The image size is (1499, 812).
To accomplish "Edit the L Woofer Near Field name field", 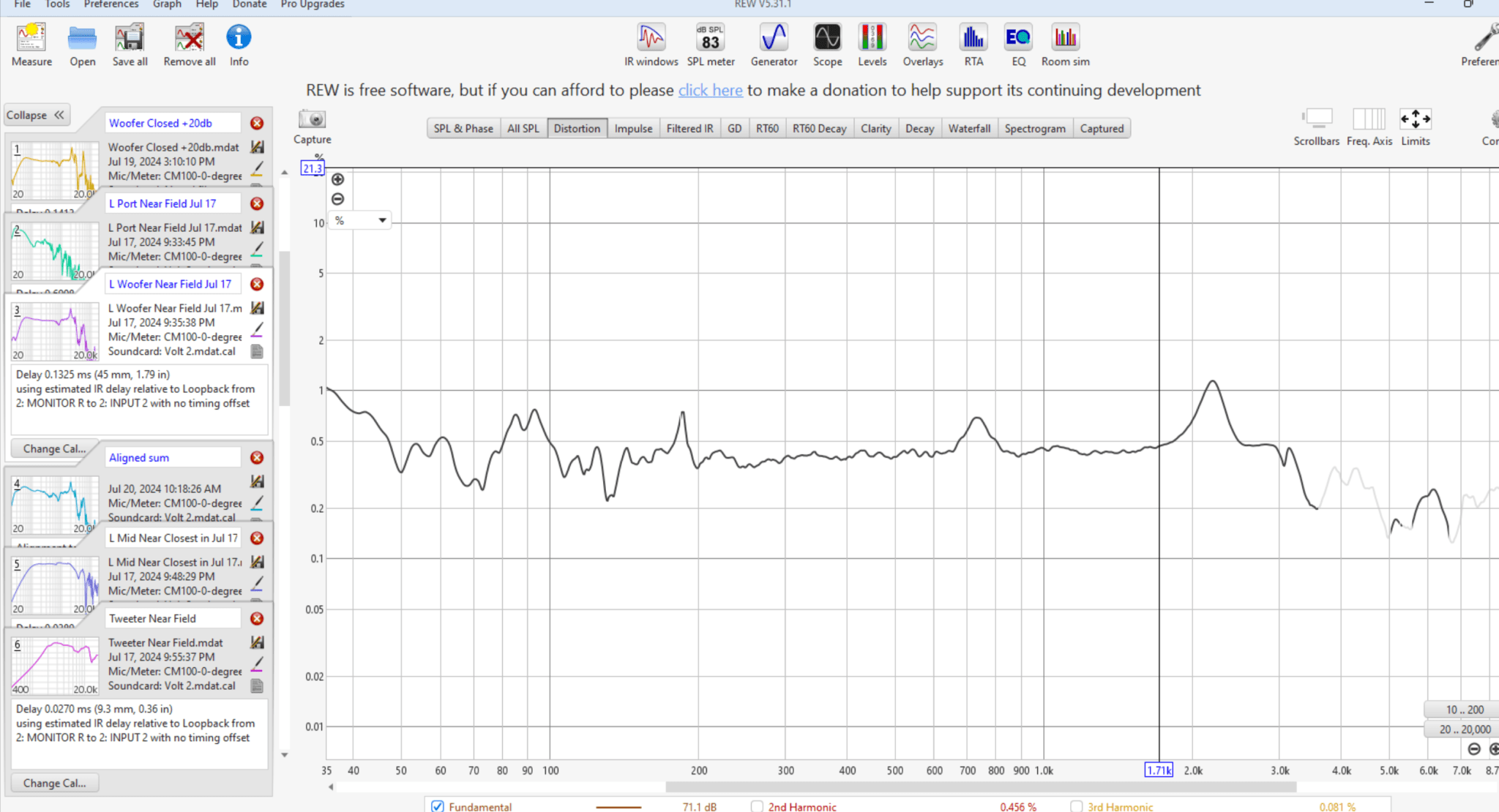I will click(x=172, y=284).
